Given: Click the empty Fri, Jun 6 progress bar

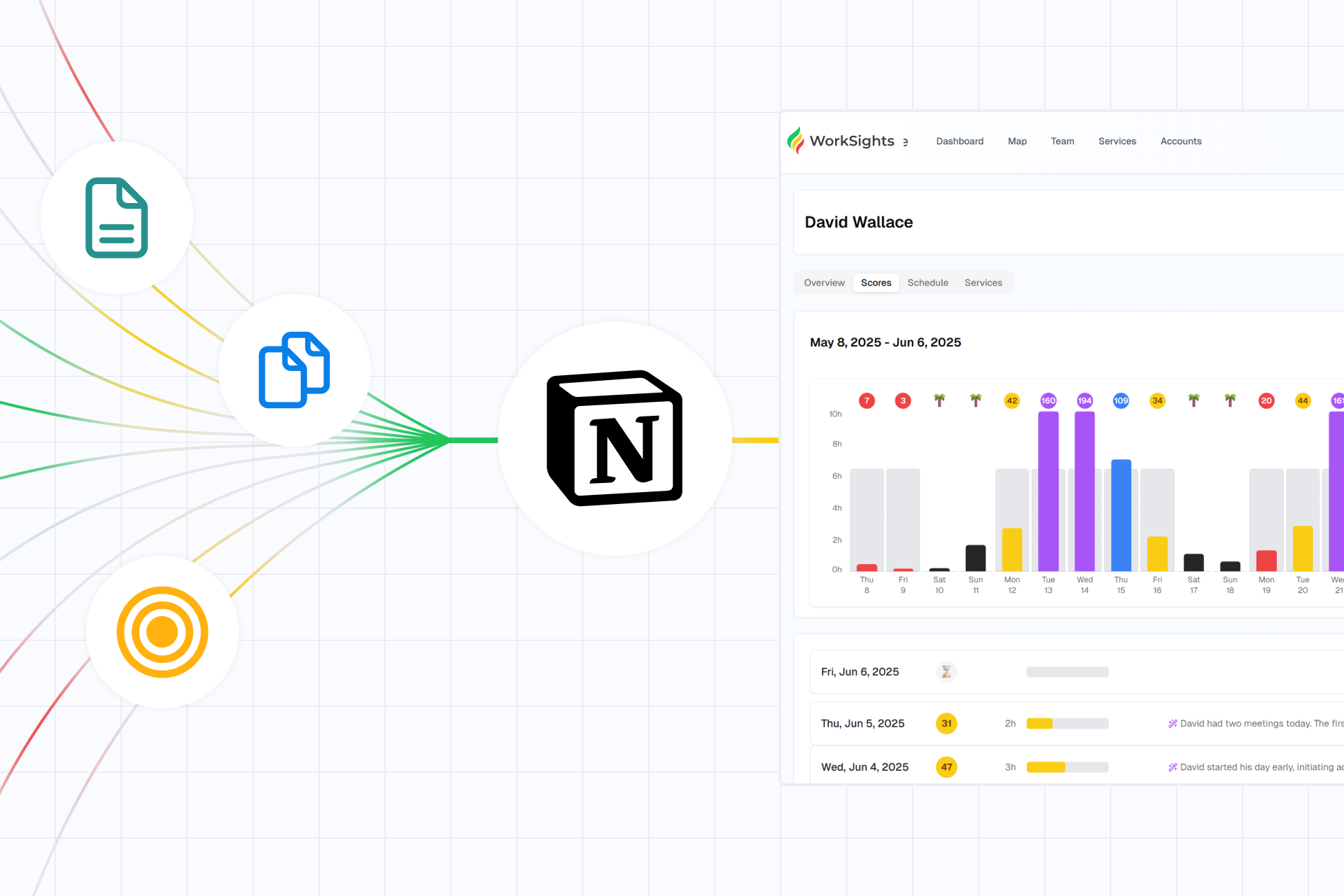Looking at the screenshot, I should tap(1067, 672).
